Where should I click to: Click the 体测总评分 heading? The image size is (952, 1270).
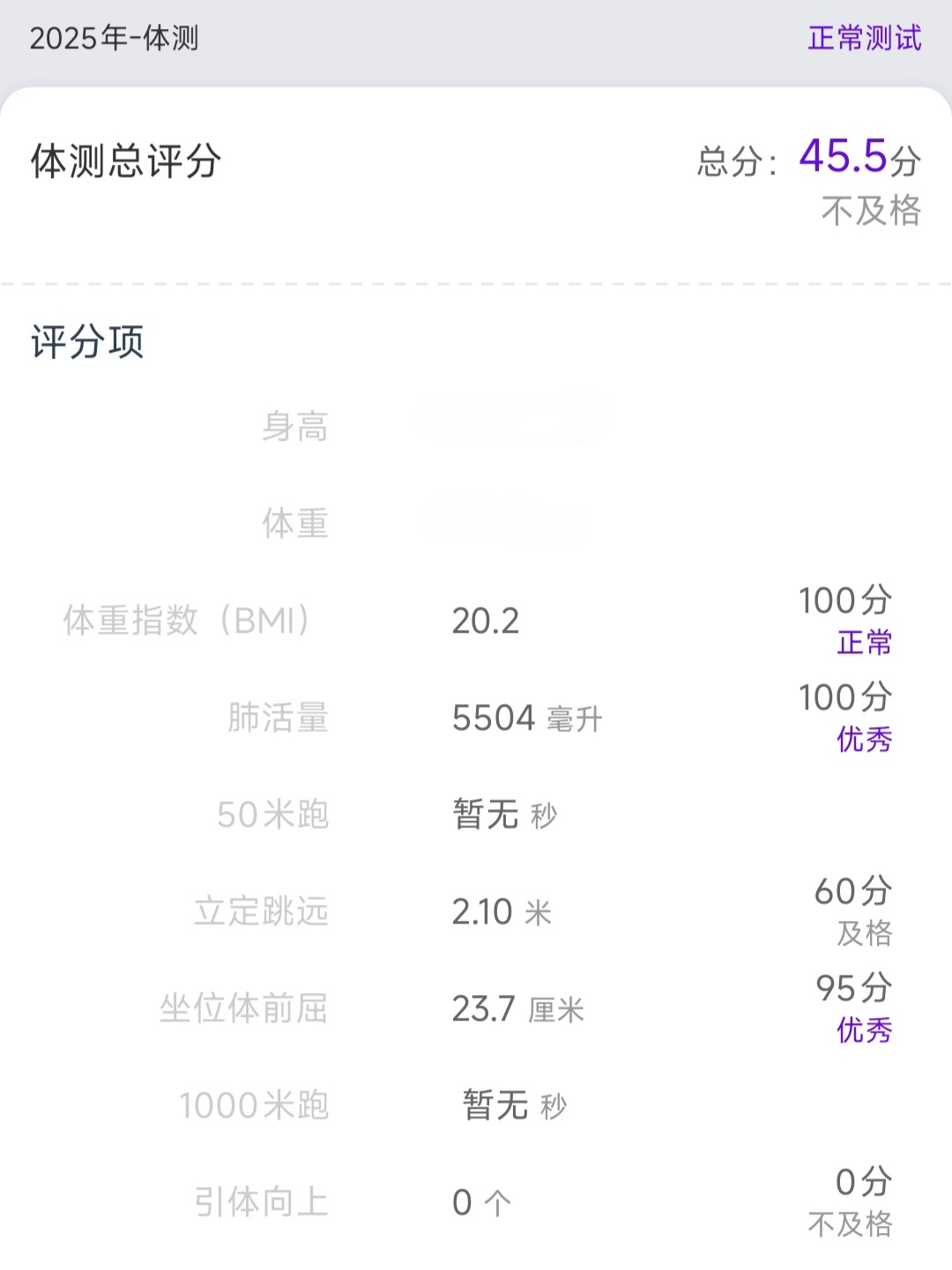126,161
